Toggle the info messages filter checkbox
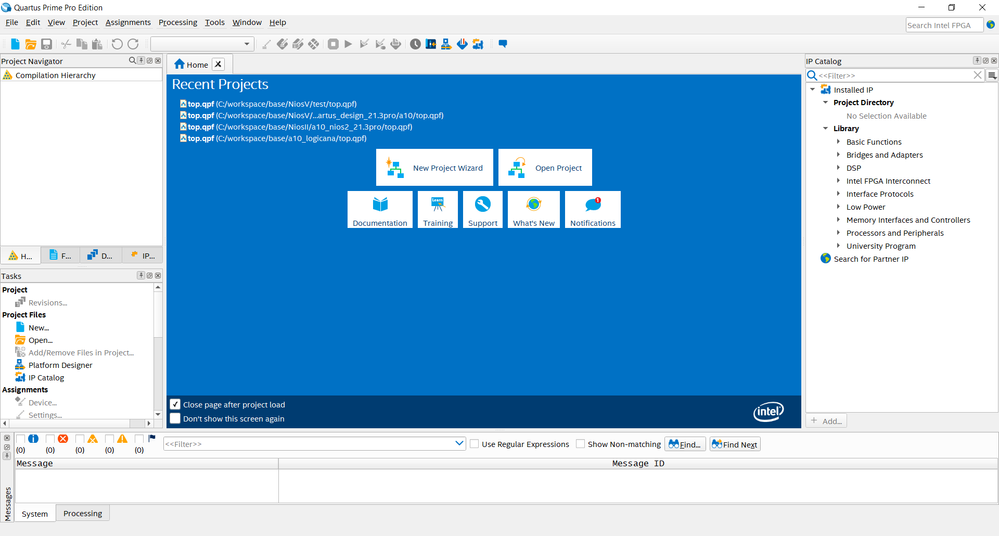This screenshot has width=999, height=536. pyautogui.click(x=20, y=438)
